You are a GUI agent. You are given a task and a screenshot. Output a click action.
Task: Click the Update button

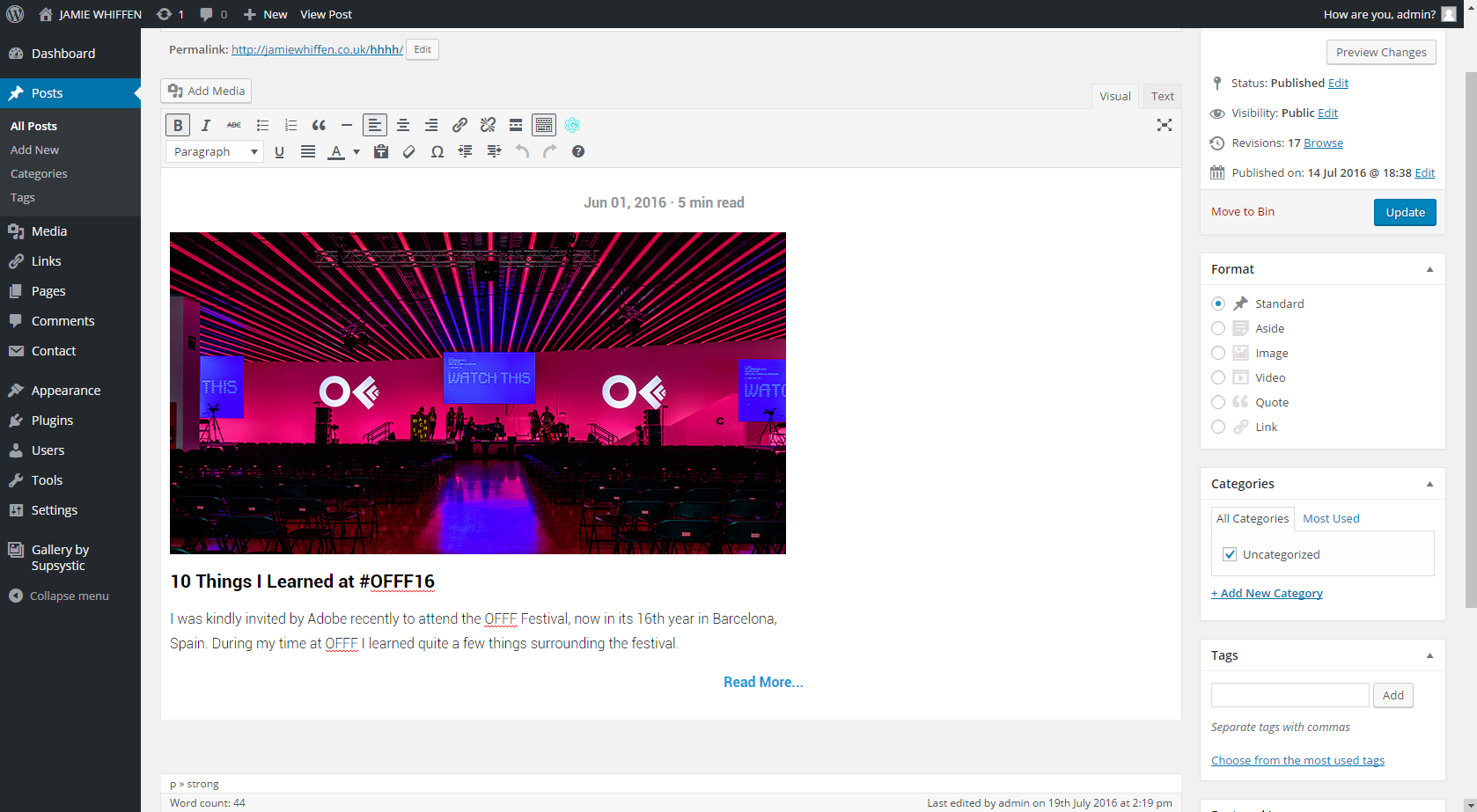point(1405,212)
